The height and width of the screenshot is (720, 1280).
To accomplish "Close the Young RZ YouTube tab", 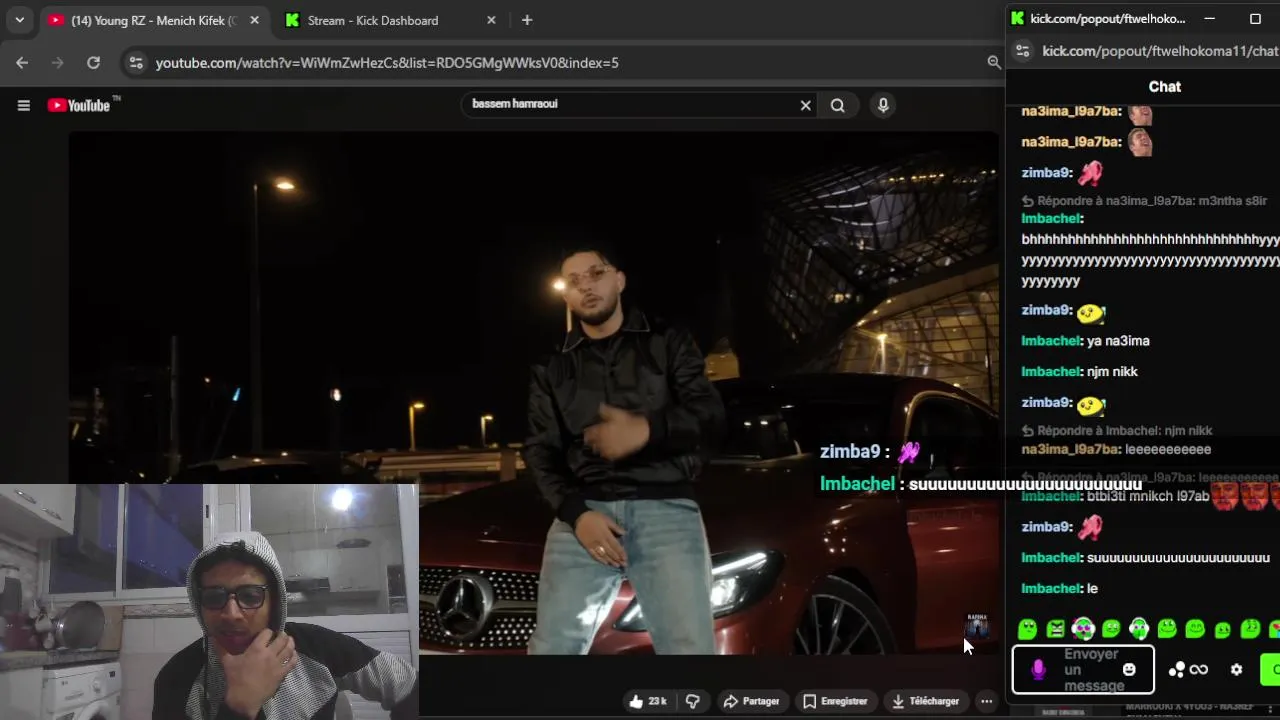I will click(254, 20).
